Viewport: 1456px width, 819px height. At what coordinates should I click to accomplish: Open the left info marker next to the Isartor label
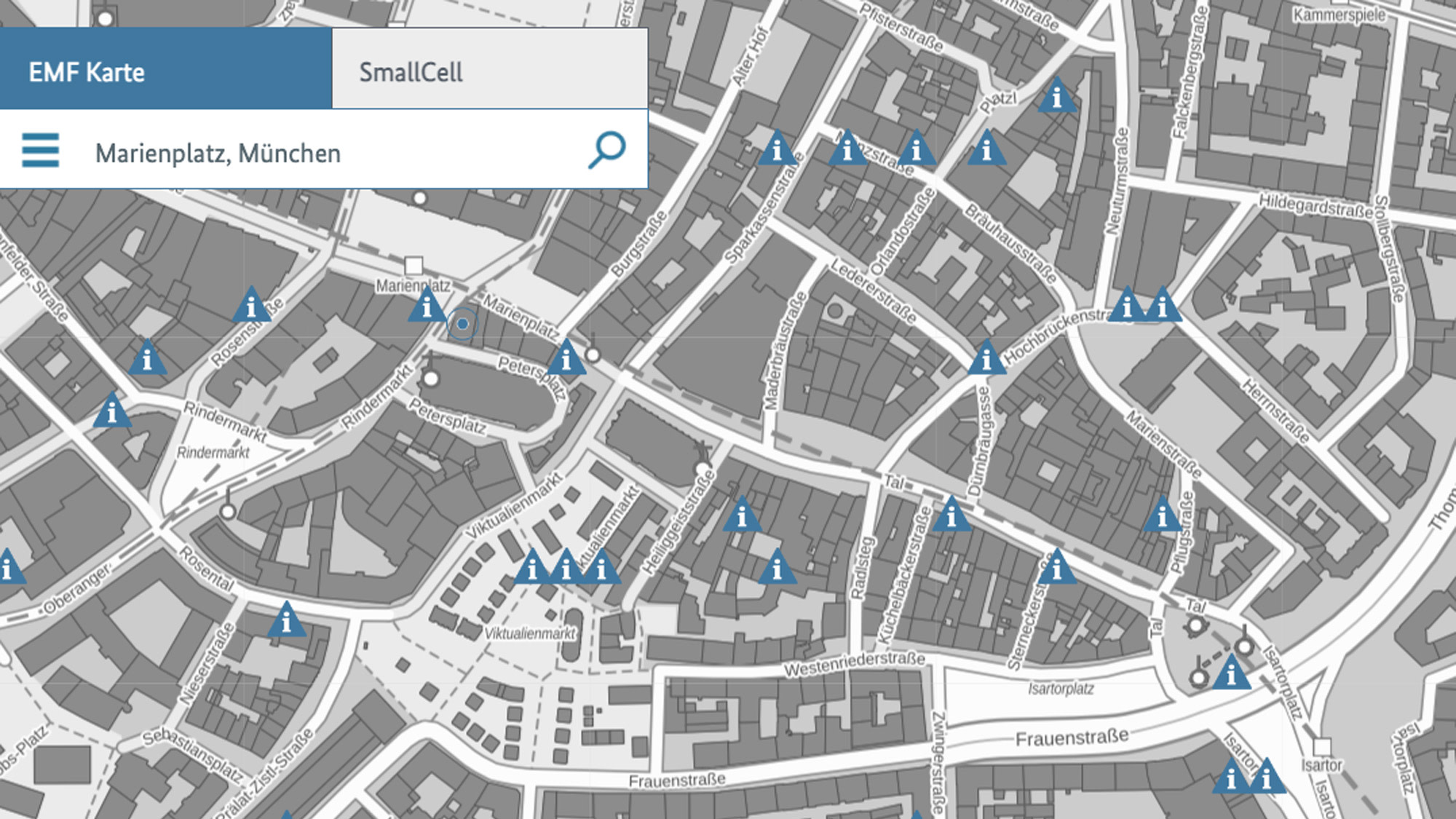pos(1230,776)
